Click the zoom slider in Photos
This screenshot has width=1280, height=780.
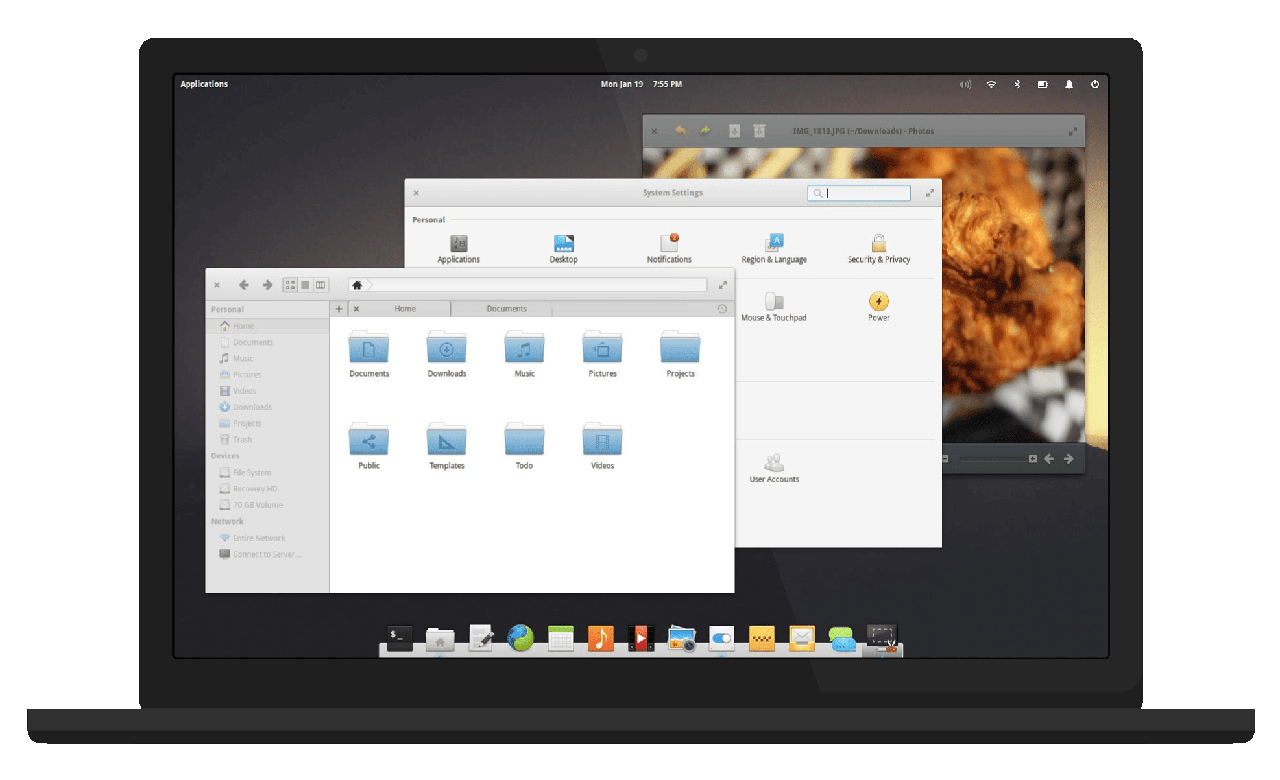click(x=990, y=459)
